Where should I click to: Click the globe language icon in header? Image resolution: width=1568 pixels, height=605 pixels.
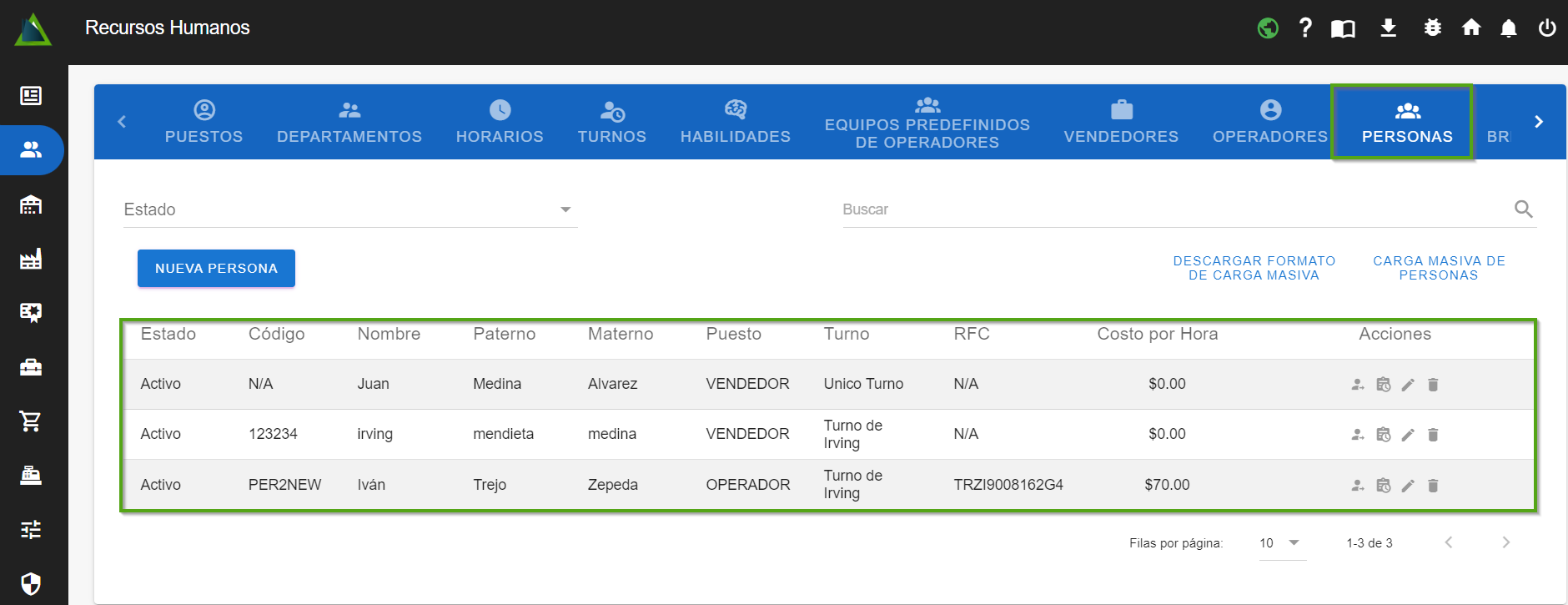(1268, 28)
